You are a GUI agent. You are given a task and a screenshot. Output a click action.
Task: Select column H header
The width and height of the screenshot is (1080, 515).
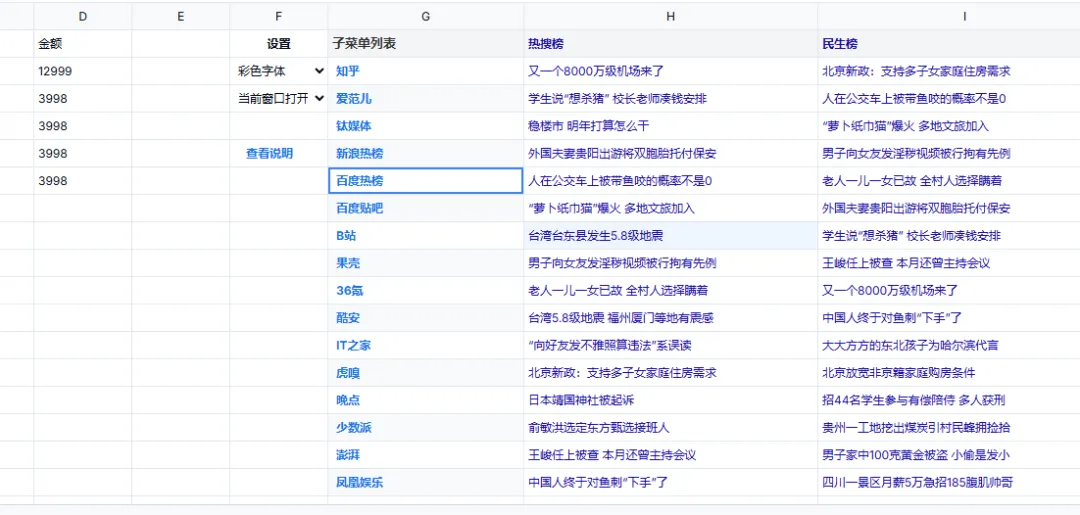(670, 17)
